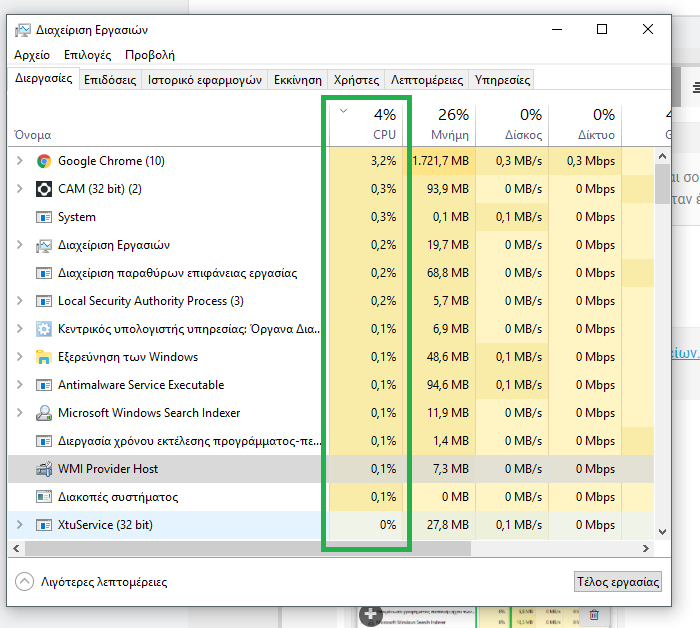
Task: Click icon of Διαχείριση παραθύρων επιφάνειας εργασίας
Action: pyautogui.click(x=44, y=273)
